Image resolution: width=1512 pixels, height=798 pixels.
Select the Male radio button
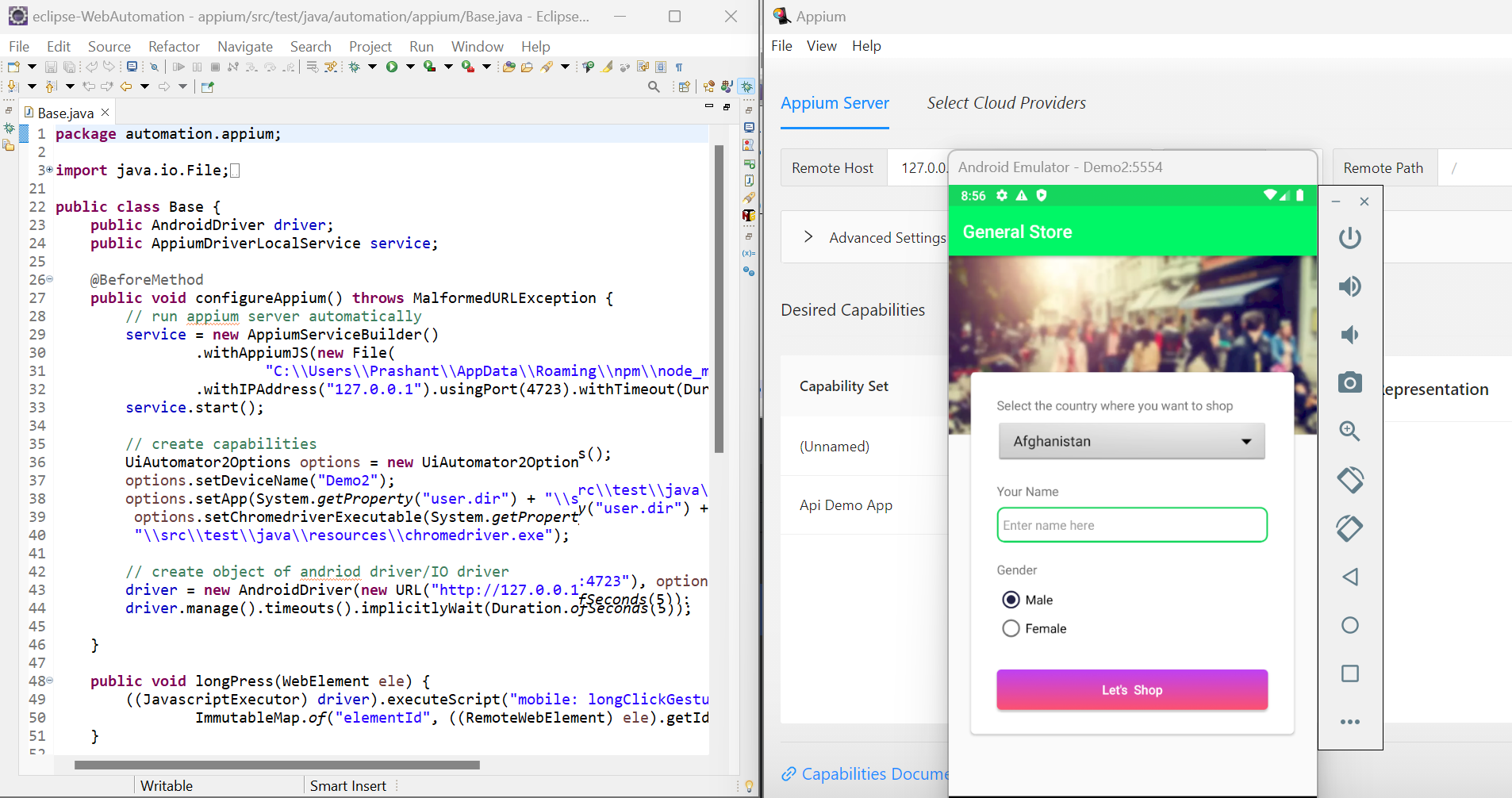point(1011,600)
